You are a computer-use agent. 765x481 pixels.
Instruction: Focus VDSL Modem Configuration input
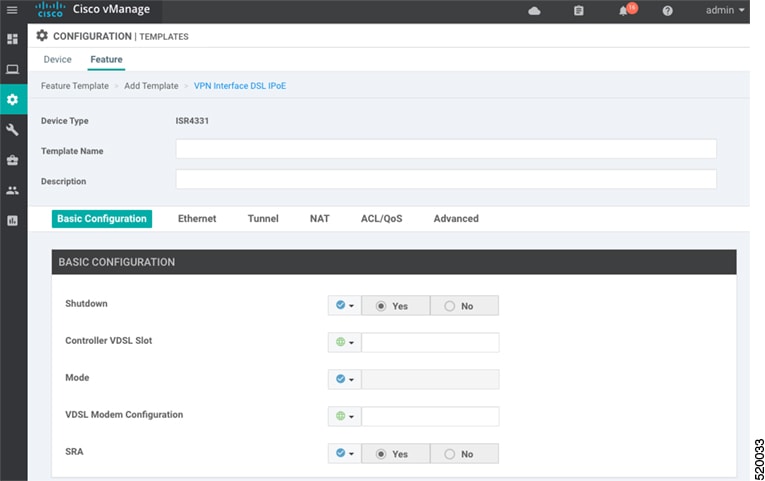pyautogui.click(x=430, y=416)
